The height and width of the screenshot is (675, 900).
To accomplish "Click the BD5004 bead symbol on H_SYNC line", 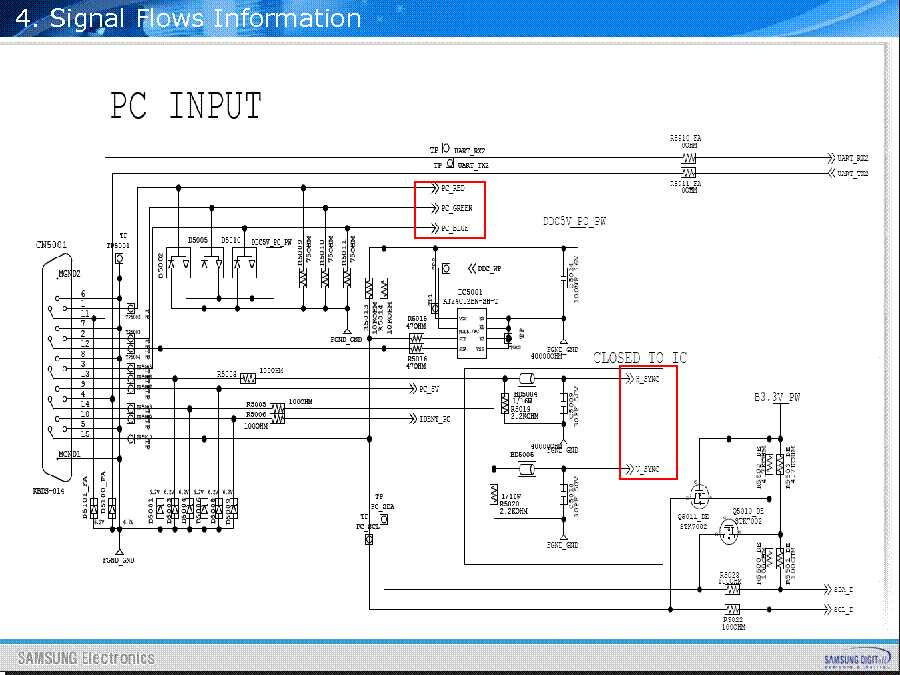I will [526, 379].
